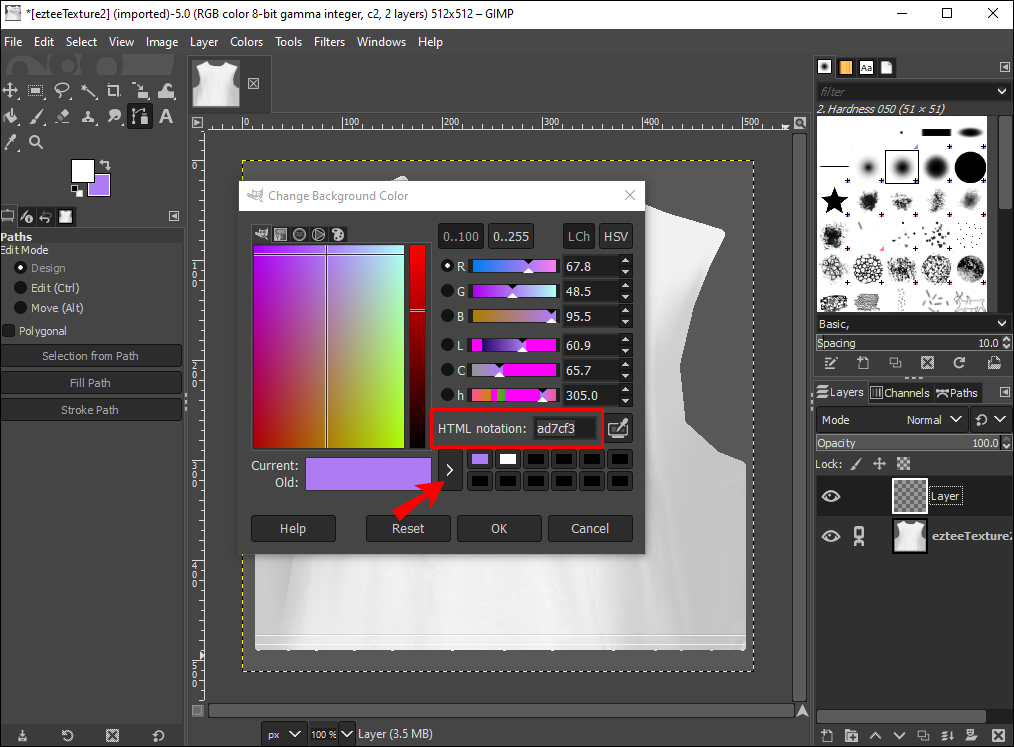Open the zoom percentage dropdown in status bar
Viewport: 1014px width, 747px height.
tap(346, 734)
